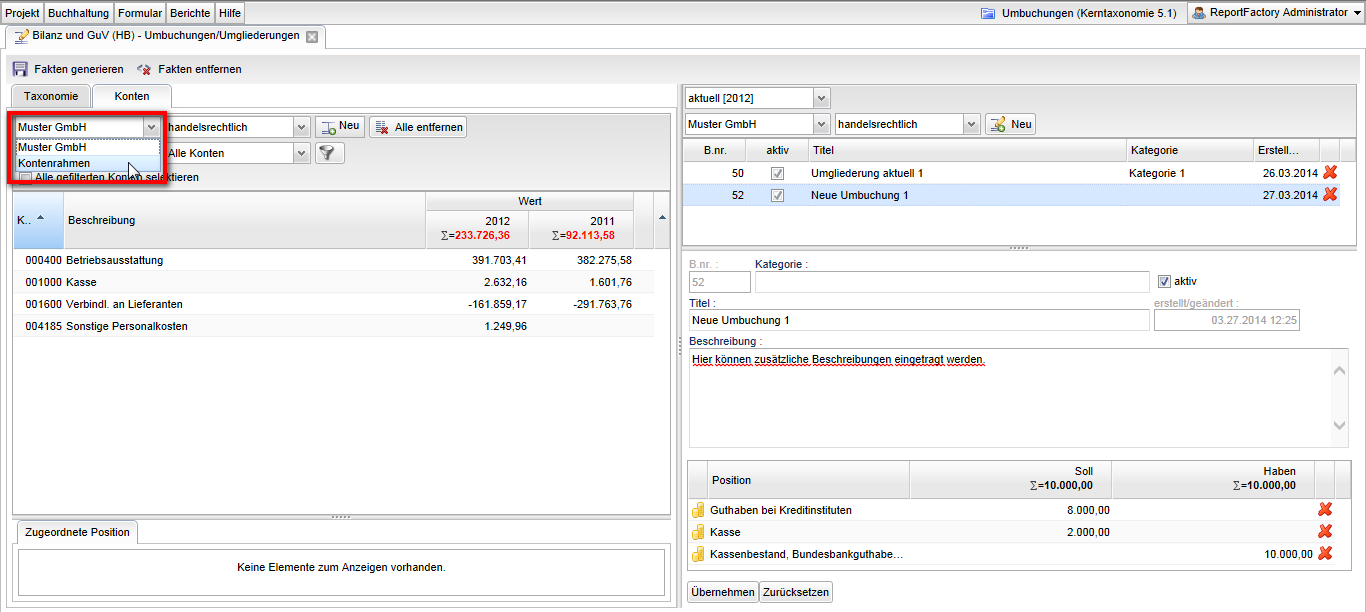Toggle aktiv checkbox for Neue Umbuchung 1
Image resolution: width=1366 pixels, height=612 pixels.
pos(777,195)
